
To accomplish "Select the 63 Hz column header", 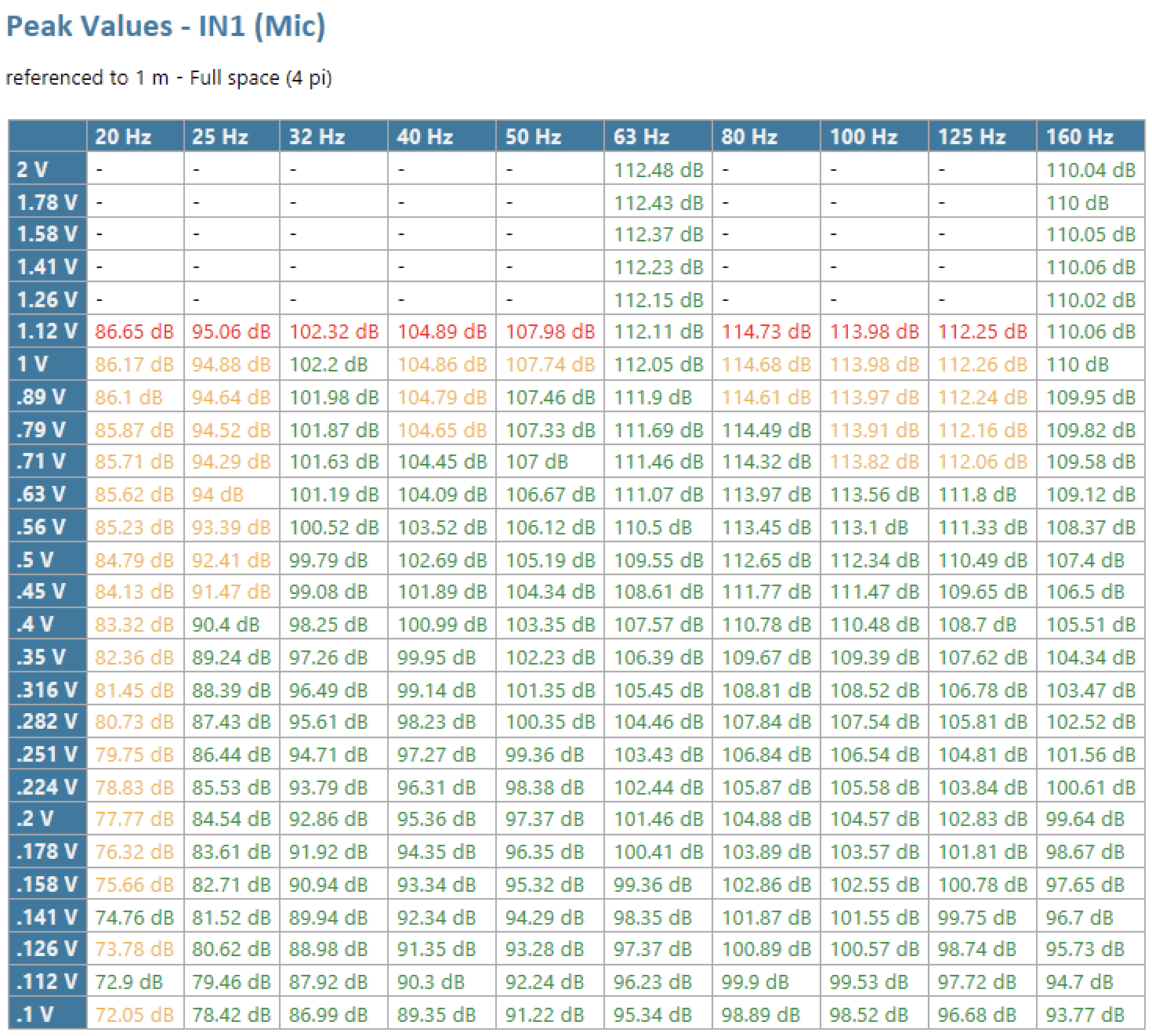I will click(x=658, y=136).
